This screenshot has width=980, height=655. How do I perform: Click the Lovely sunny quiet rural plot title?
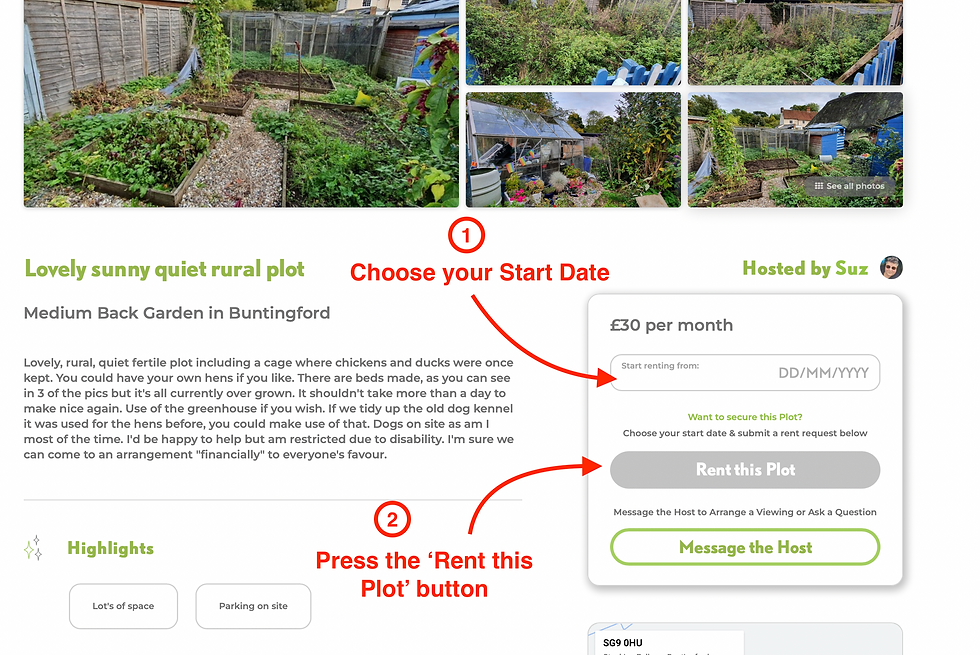click(164, 269)
